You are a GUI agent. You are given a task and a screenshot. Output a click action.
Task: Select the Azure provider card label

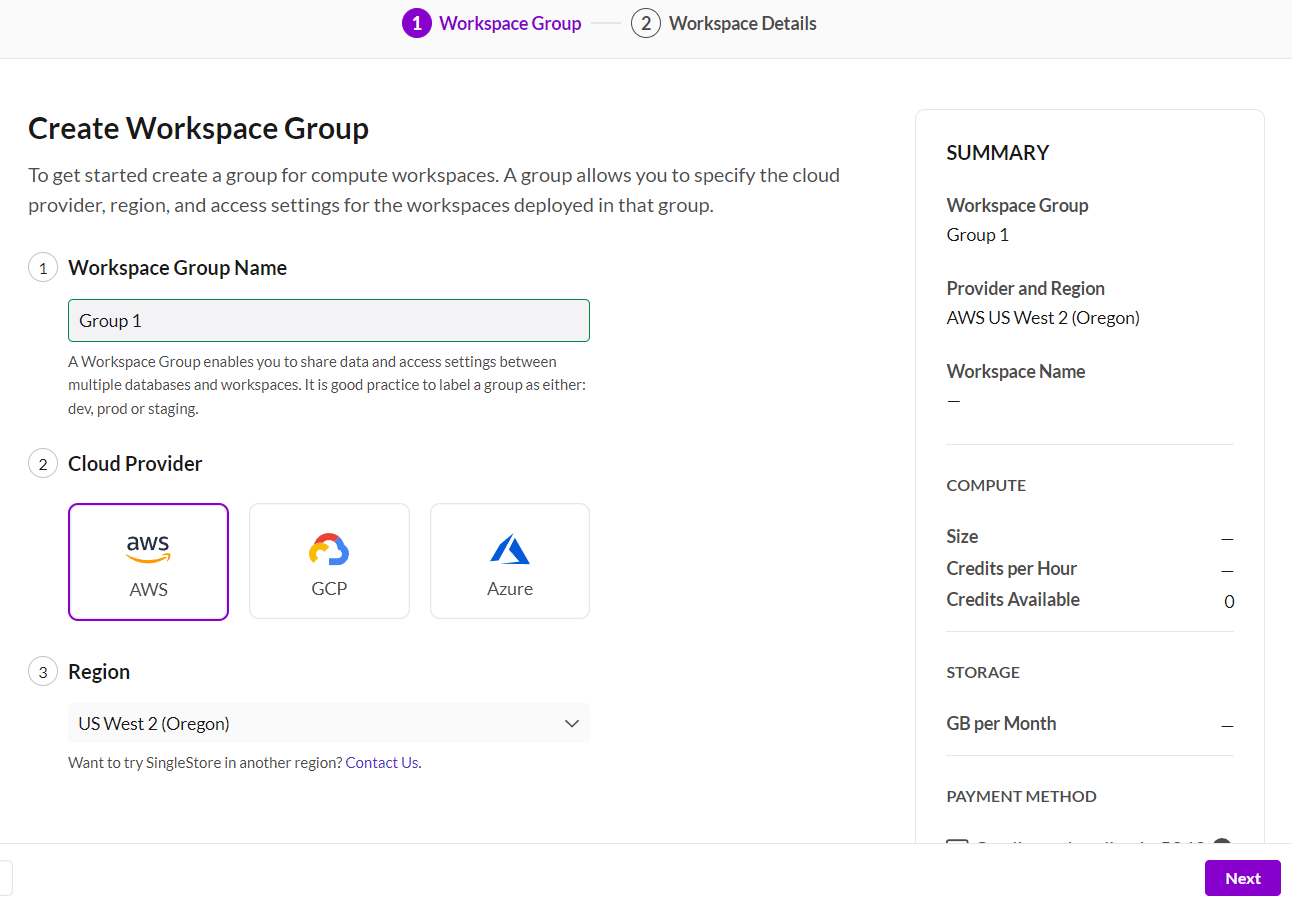coord(510,589)
